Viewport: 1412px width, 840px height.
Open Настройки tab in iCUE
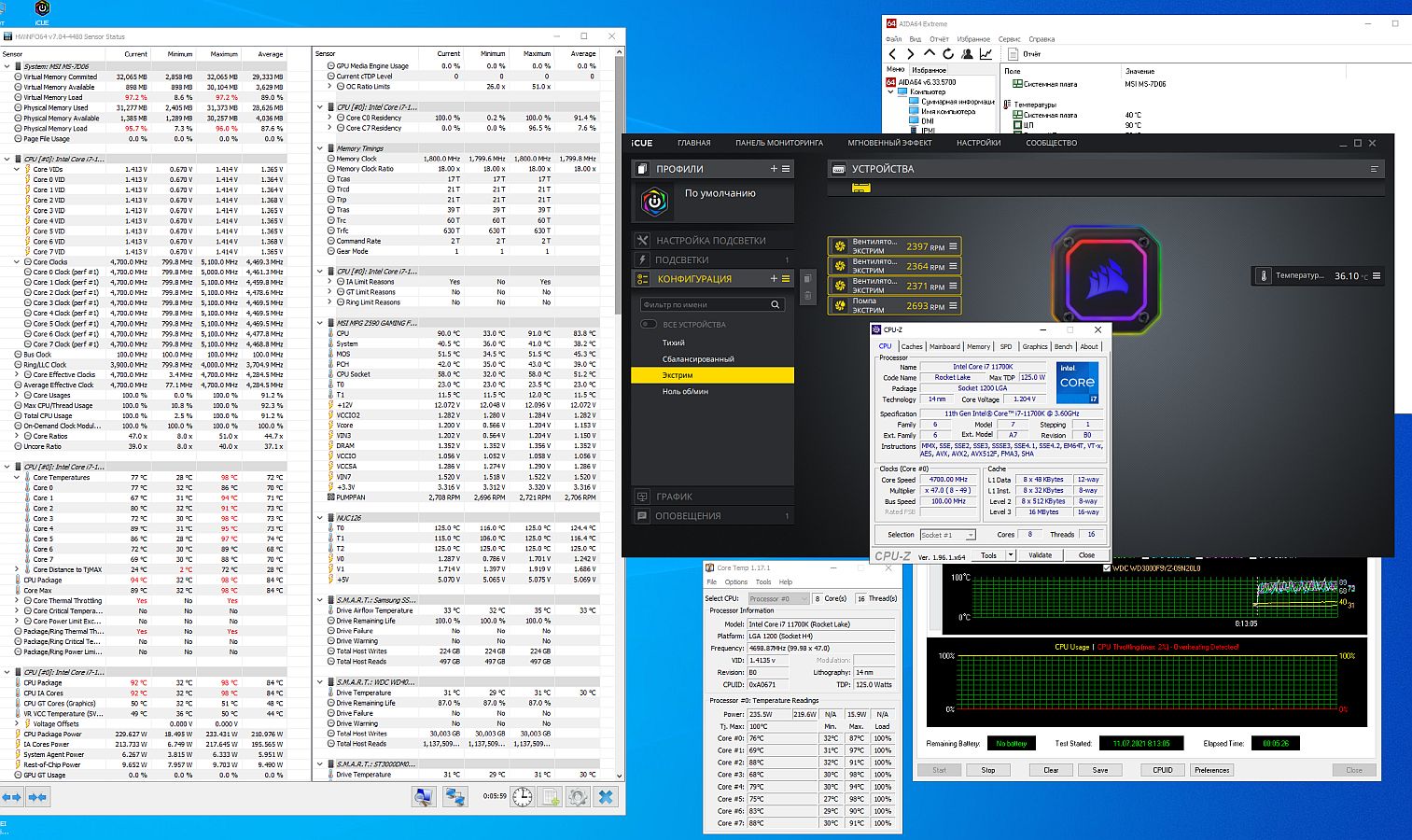tap(978, 143)
